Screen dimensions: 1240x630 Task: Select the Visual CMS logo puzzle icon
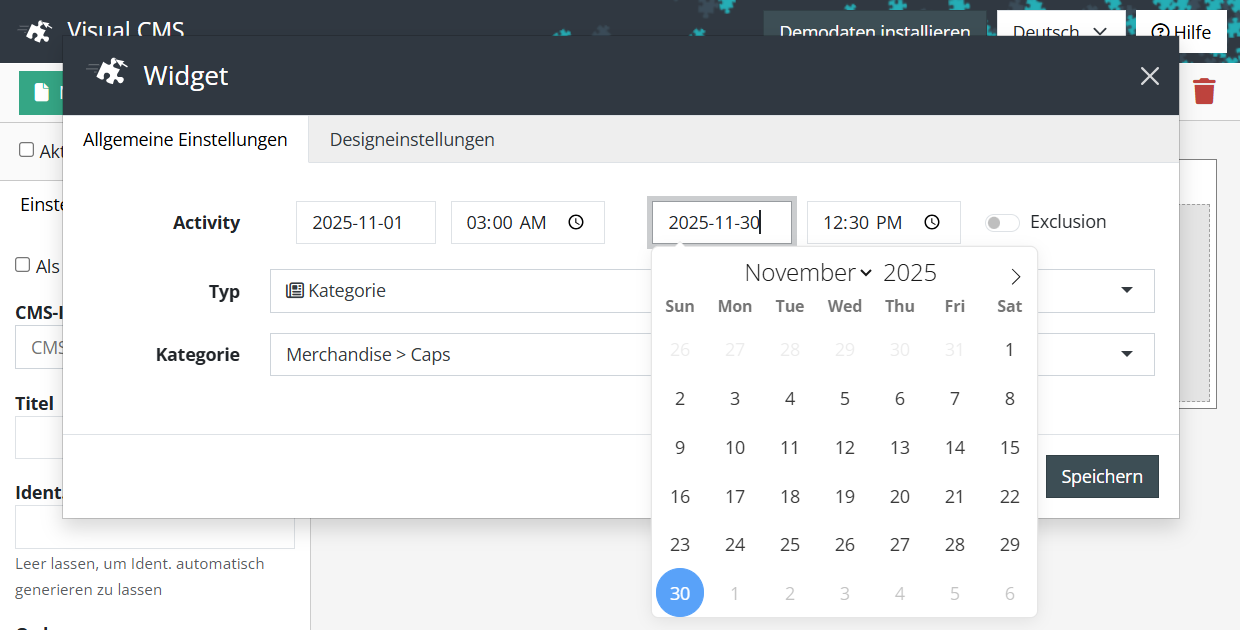pyautogui.click(x=36, y=30)
